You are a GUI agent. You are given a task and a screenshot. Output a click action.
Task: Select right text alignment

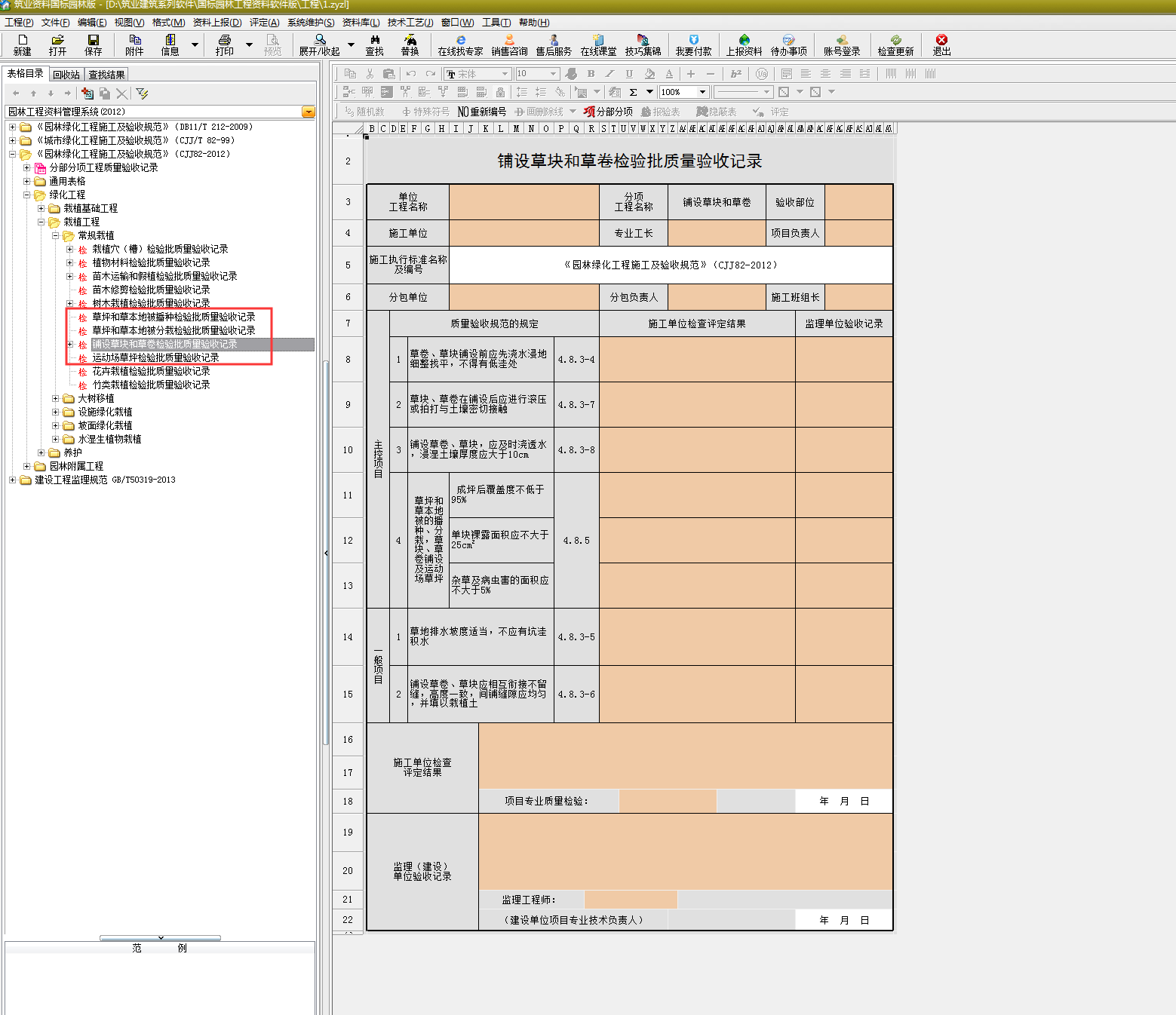[845, 74]
